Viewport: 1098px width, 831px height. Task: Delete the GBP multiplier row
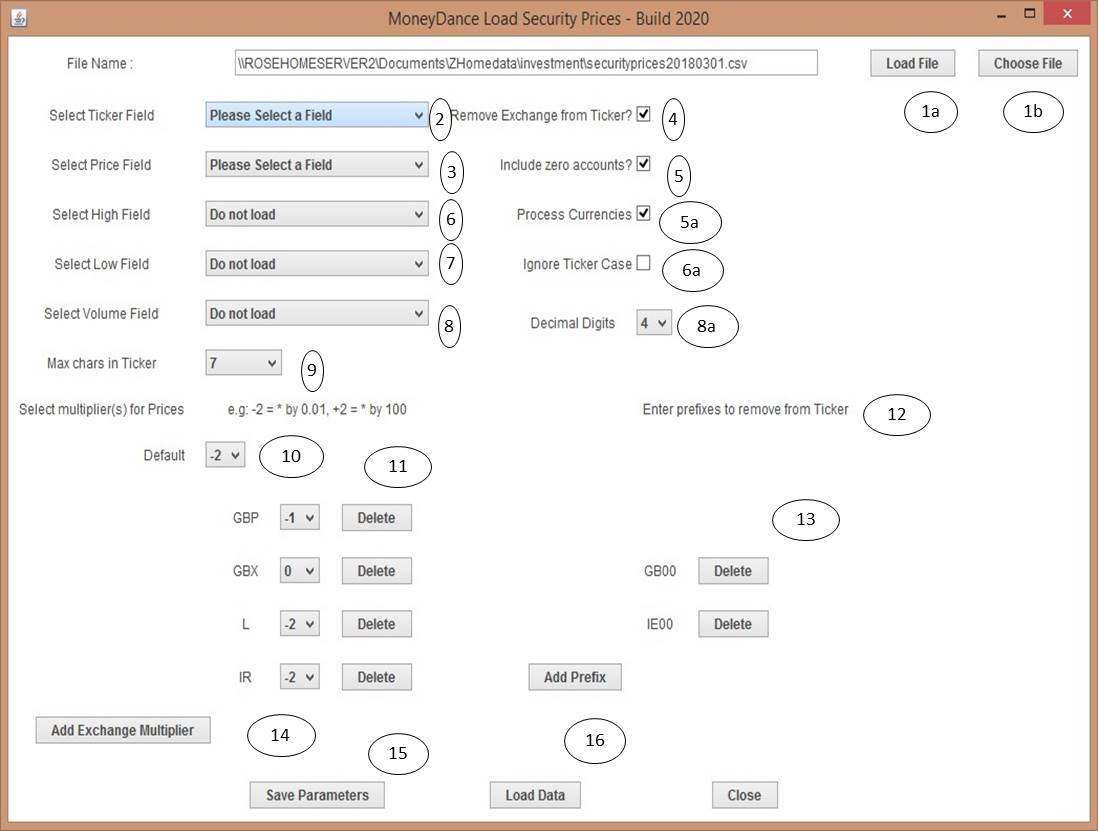tap(377, 518)
